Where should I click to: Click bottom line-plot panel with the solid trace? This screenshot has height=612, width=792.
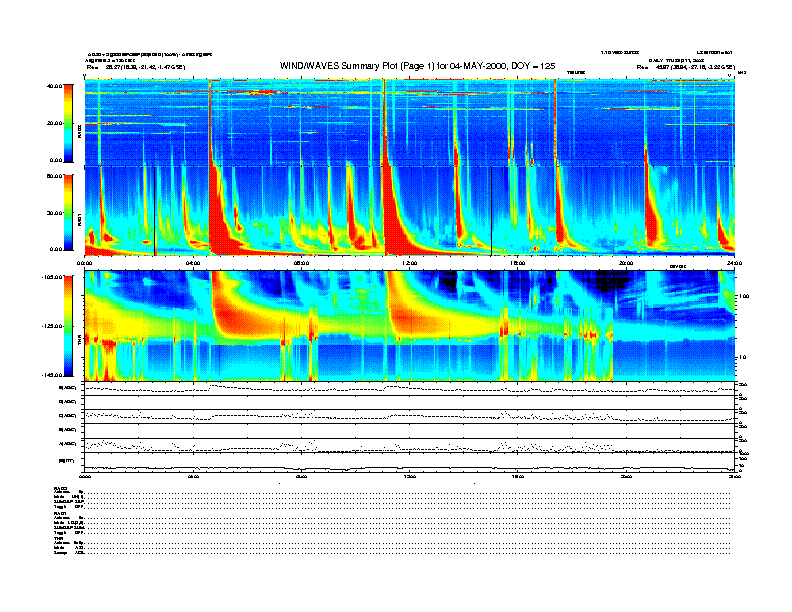pos(410,461)
